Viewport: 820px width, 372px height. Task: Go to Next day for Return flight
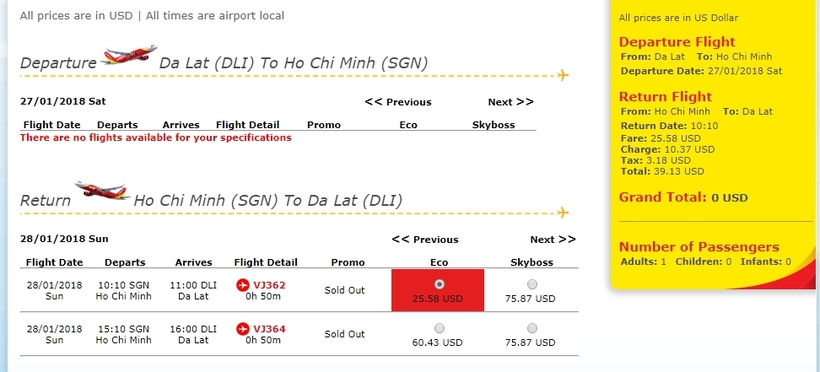pyautogui.click(x=553, y=240)
